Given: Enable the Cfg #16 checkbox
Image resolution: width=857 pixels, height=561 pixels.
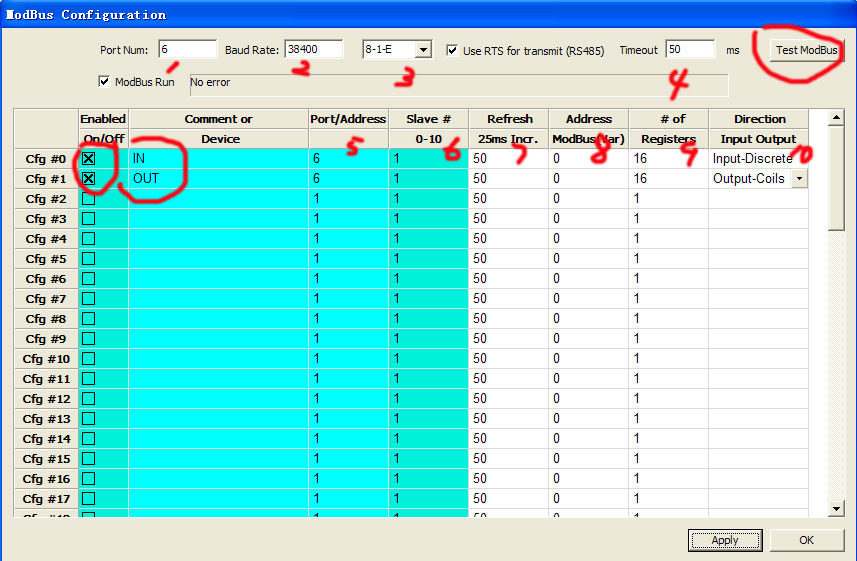Looking at the screenshot, I should (89, 479).
